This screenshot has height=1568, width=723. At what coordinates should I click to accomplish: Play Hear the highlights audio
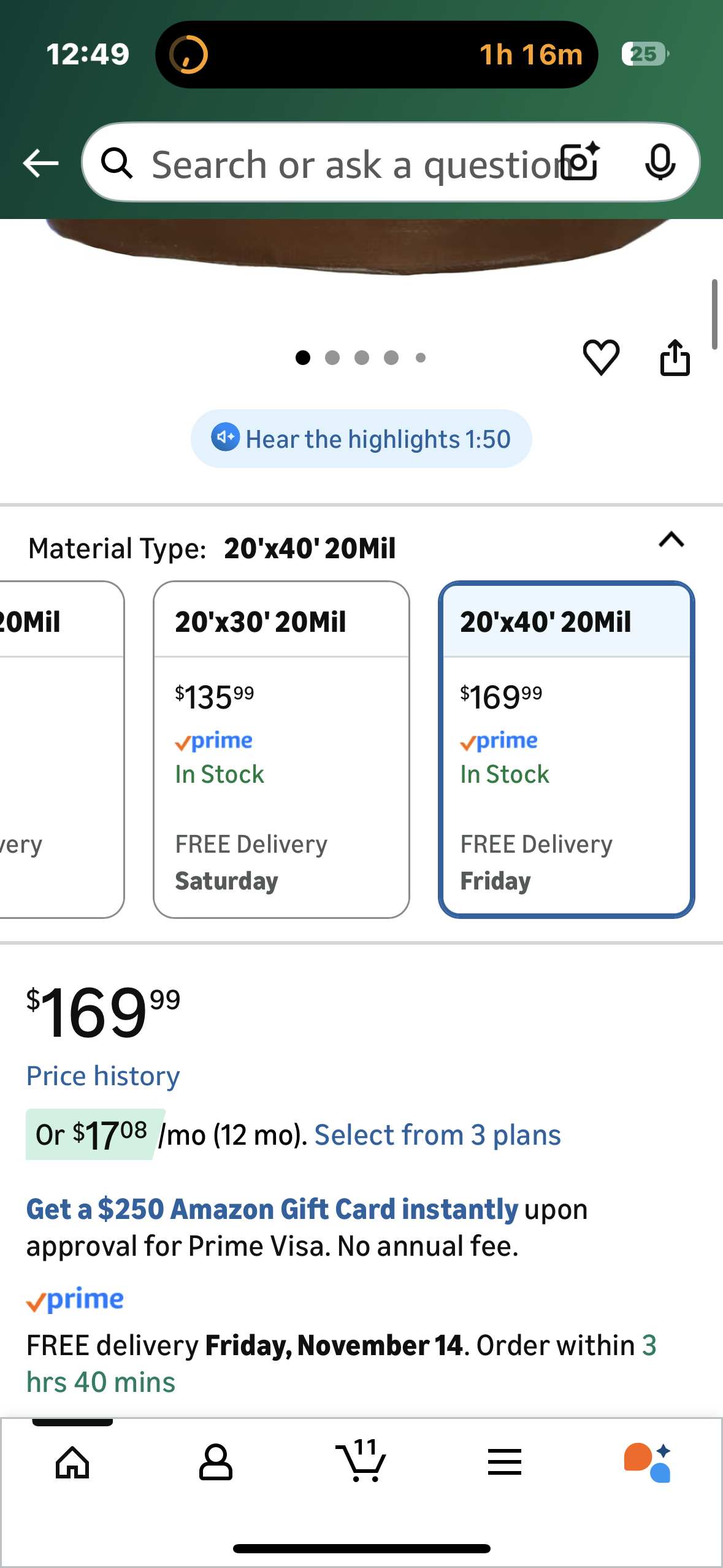pos(361,439)
